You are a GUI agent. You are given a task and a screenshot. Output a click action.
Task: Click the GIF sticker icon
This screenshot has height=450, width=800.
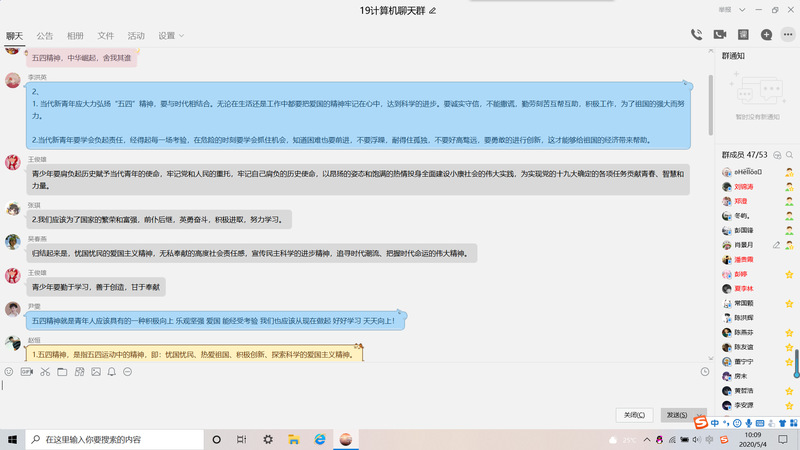click(26, 372)
